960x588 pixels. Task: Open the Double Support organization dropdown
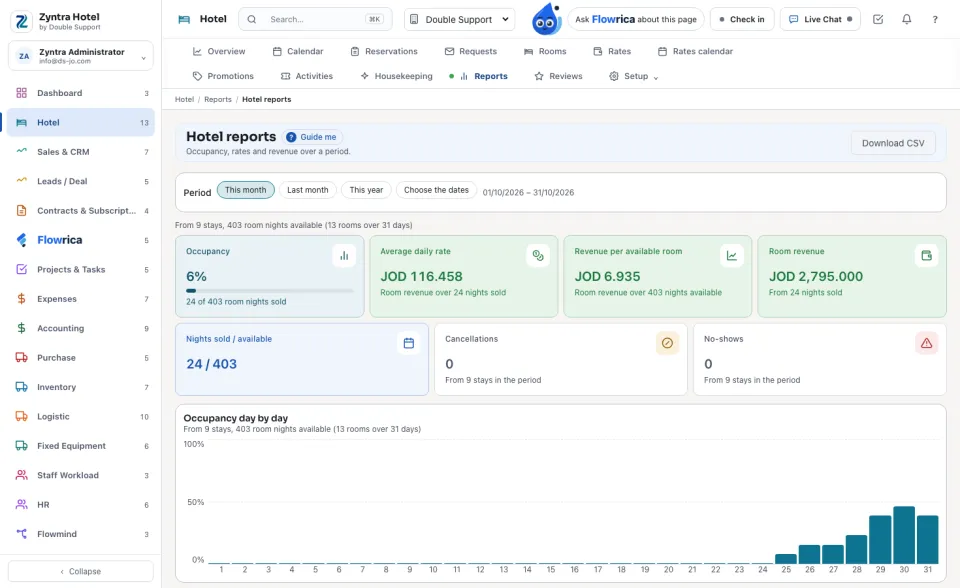tap(459, 19)
